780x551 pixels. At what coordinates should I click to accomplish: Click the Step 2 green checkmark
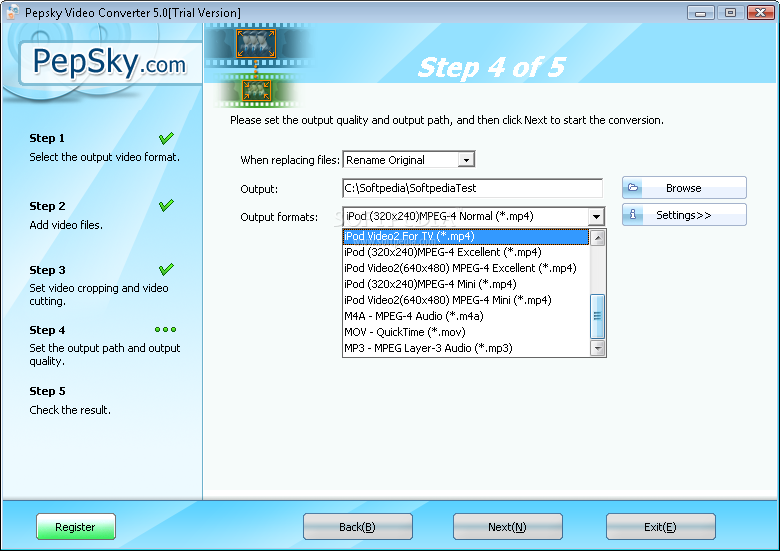(166, 205)
